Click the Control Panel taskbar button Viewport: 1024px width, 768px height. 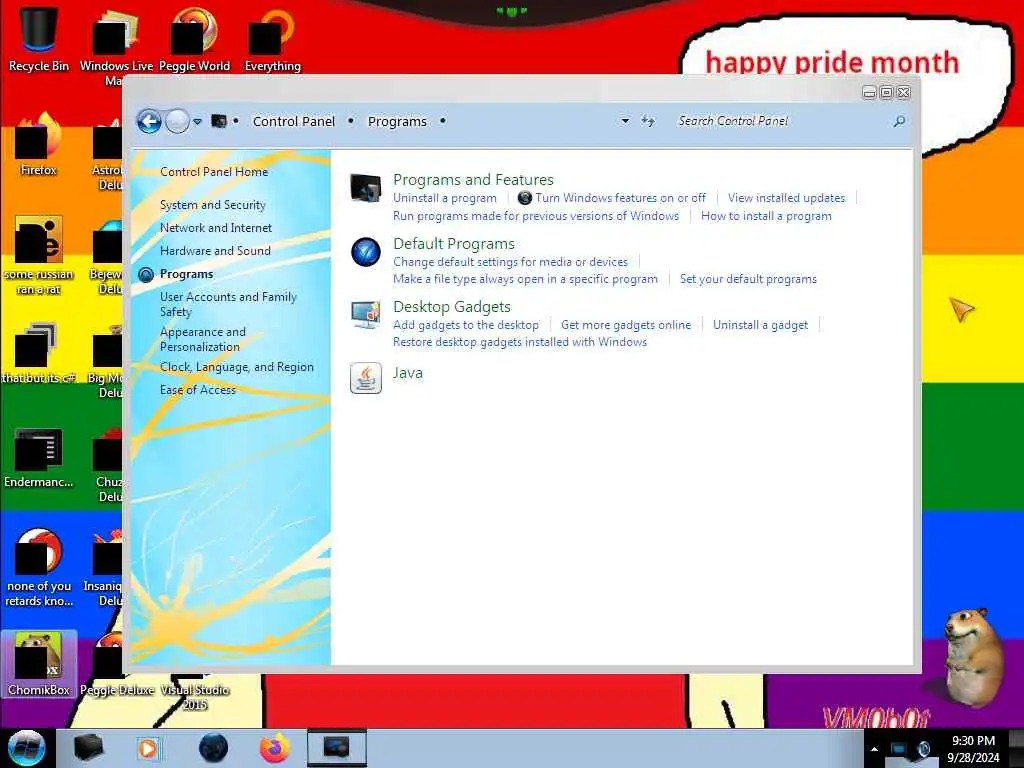tap(336, 748)
